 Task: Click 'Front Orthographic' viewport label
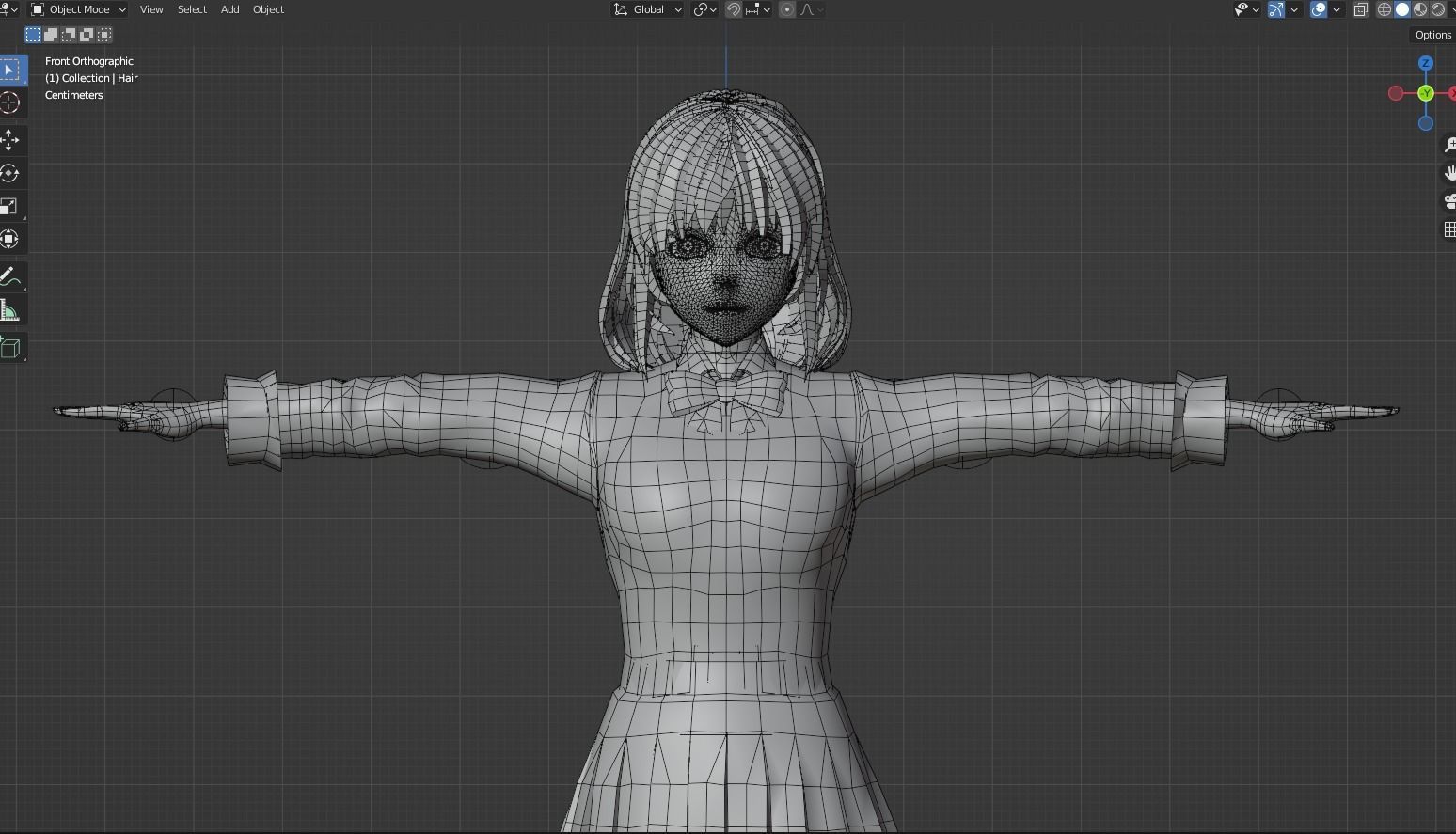pyautogui.click(x=89, y=61)
